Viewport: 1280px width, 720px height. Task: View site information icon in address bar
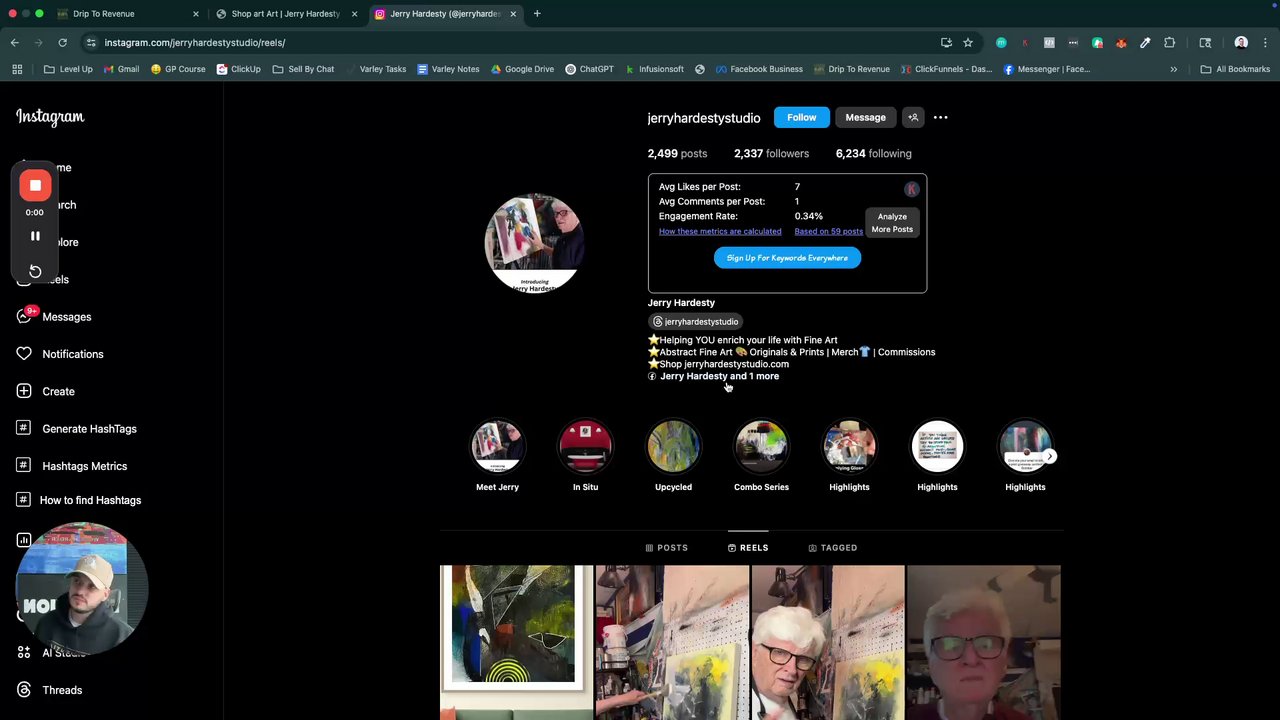[91, 43]
